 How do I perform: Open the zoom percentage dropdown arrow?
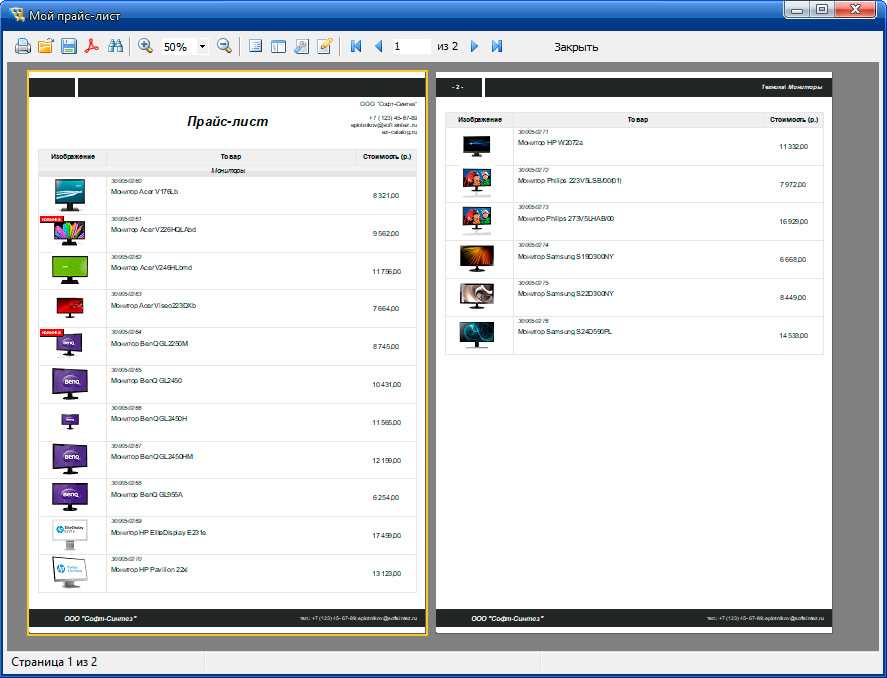203,46
